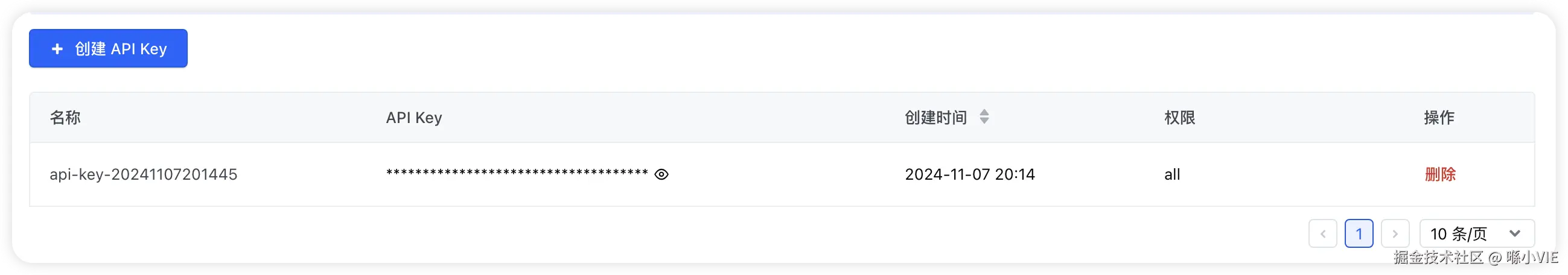Delete the key via 删除 link

point(1440,175)
